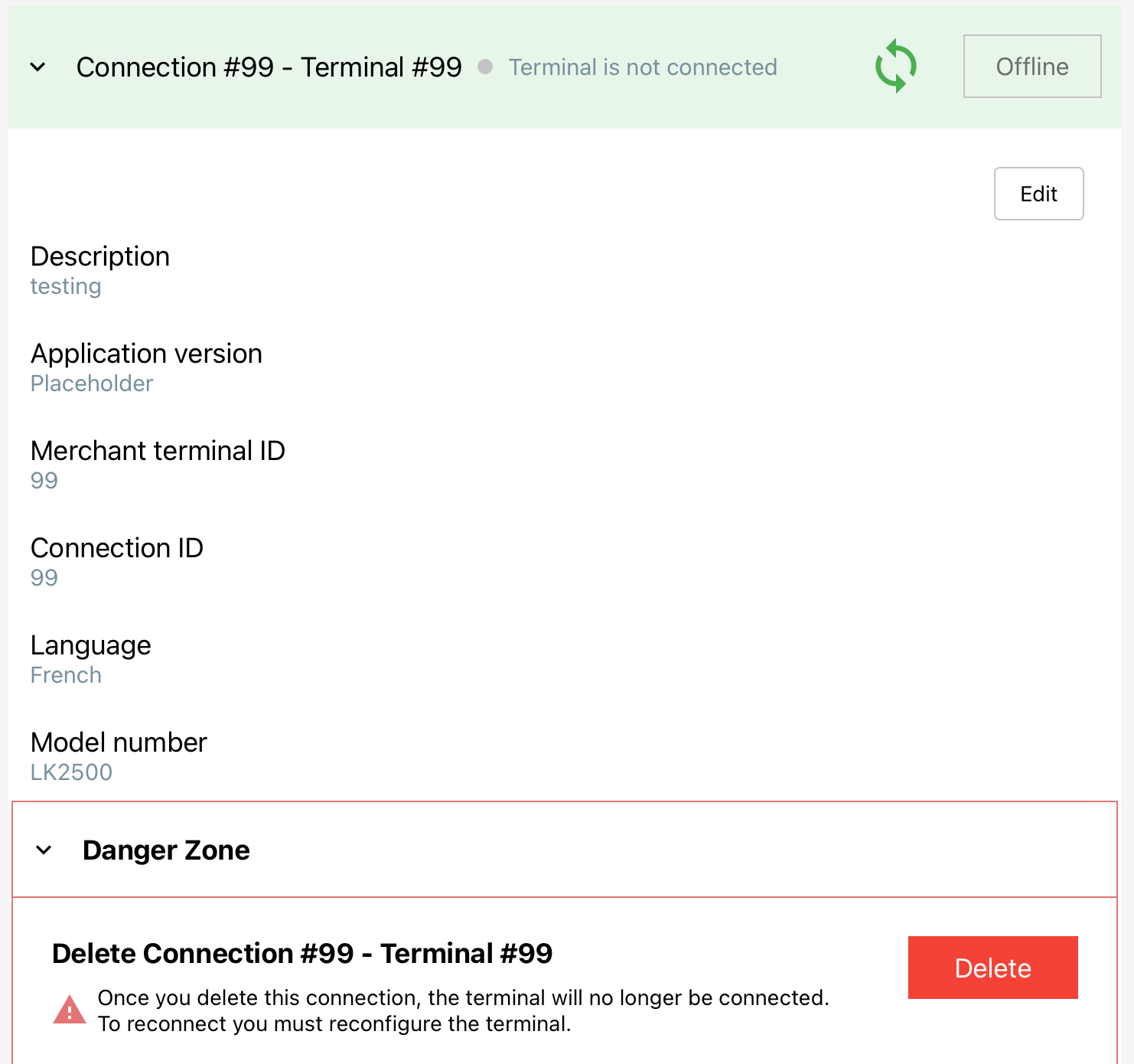
Task: Click the 'Terminal is not connected' status text
Action: tap(643, 67)
